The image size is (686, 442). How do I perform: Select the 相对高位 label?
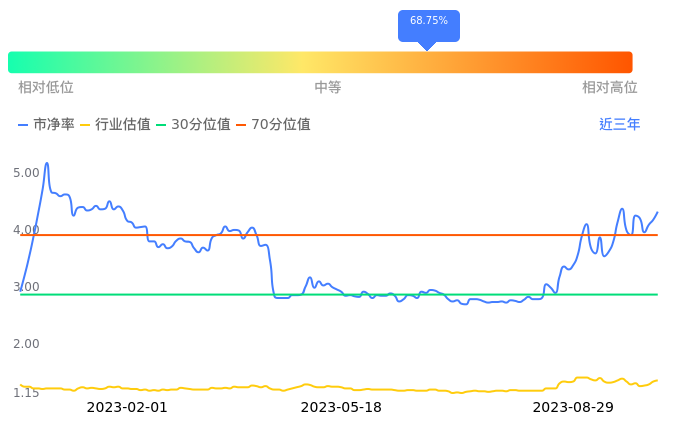coord(609,88)
